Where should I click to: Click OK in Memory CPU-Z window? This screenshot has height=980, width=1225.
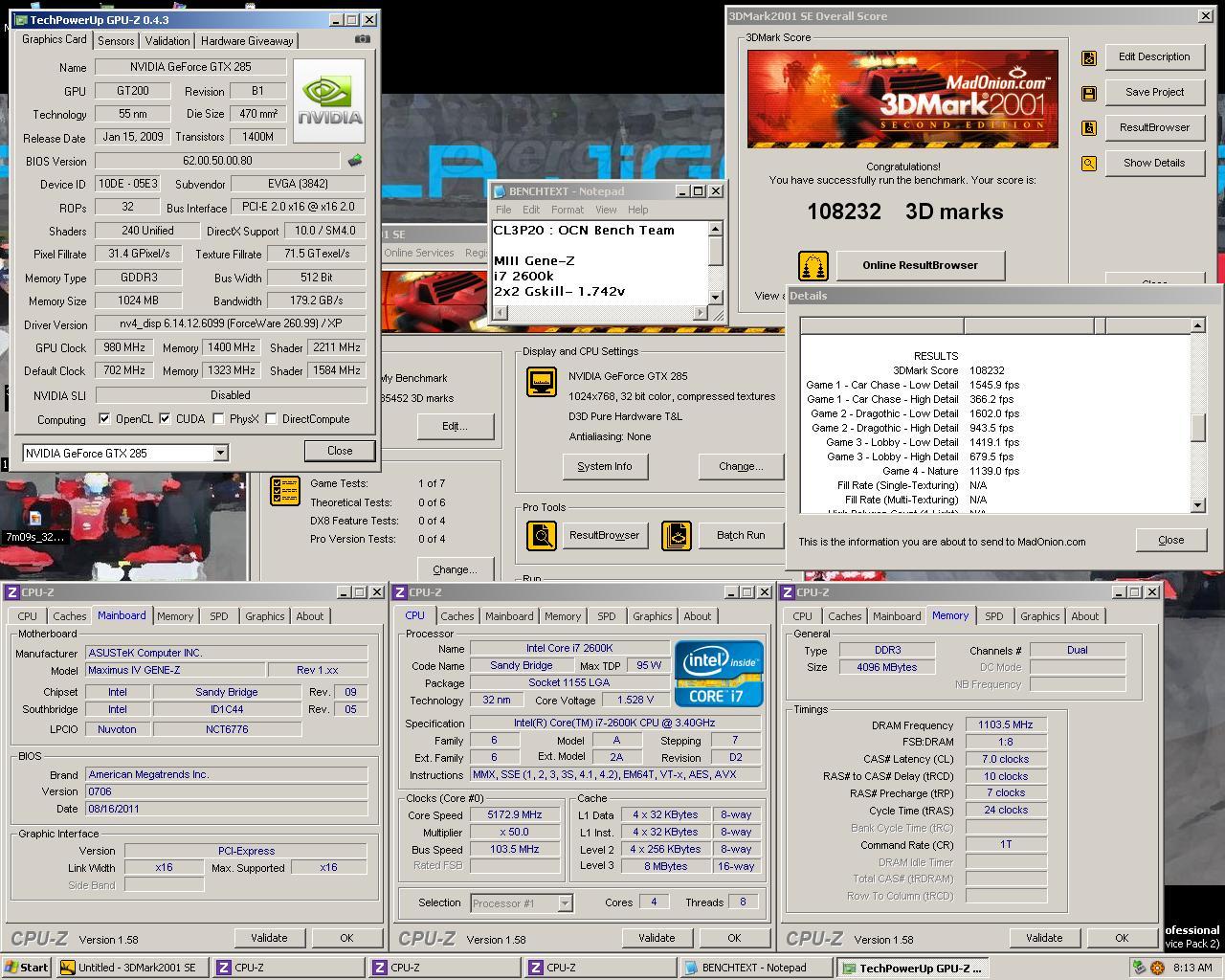(1121, 938)
